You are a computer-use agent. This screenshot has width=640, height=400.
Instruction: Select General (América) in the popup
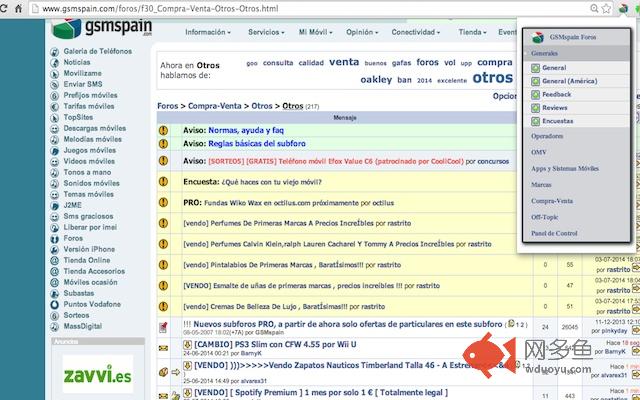569,81
